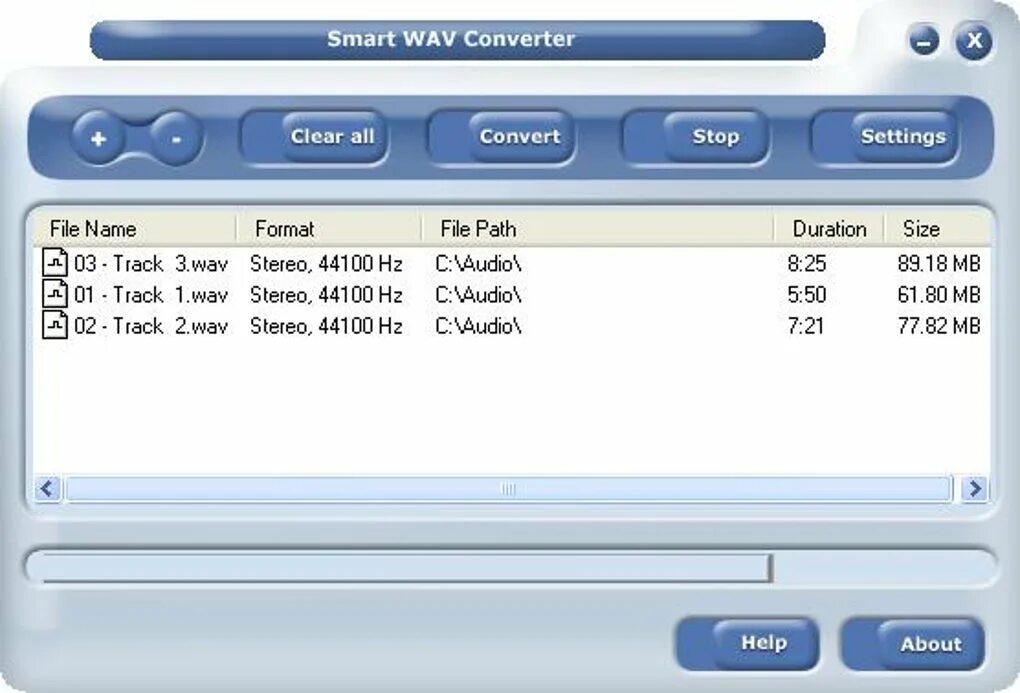Click the 77.82 MB size value
The width and height of the screenshot is (1020, 693).
point(939,326)
